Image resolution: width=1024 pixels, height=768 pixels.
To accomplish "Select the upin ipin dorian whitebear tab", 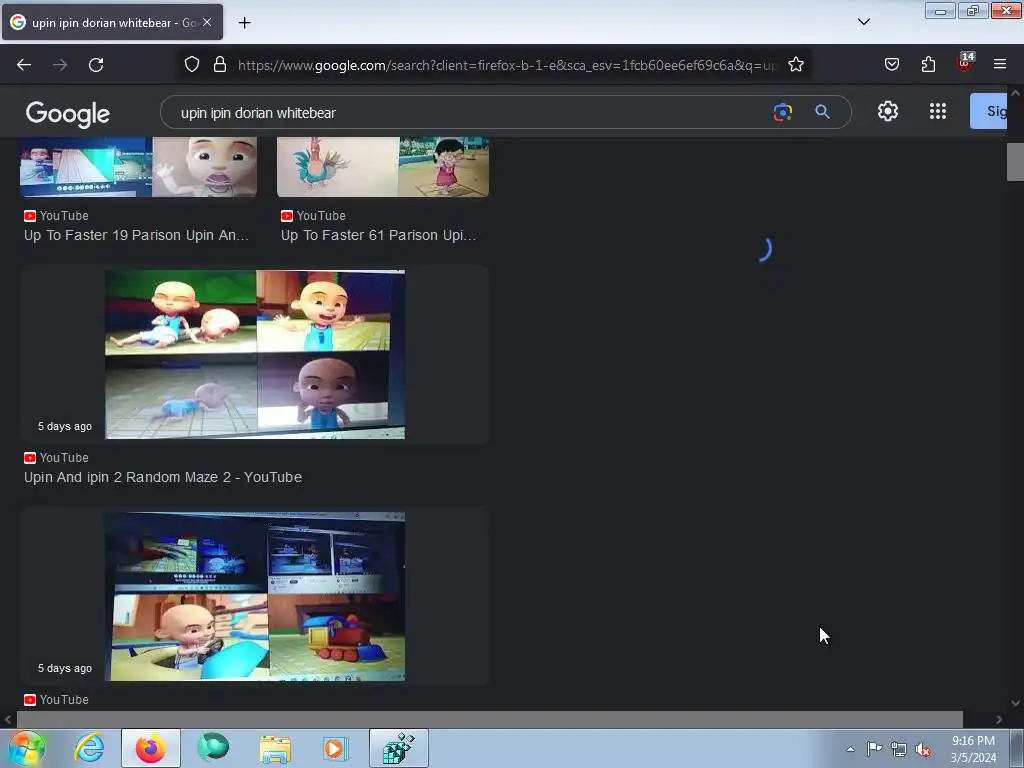I will (112, 22).
